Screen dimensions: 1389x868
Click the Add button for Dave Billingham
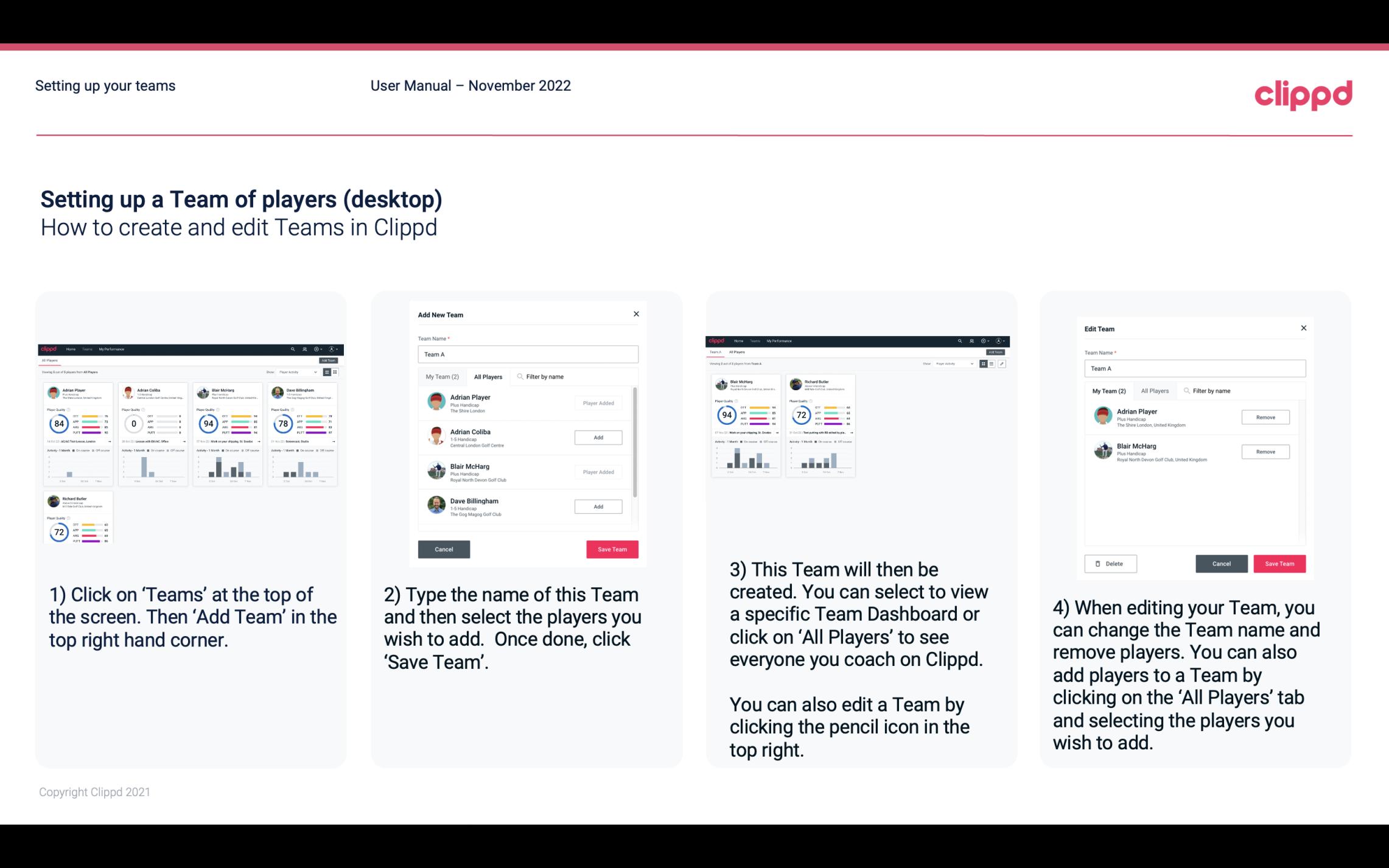pyautogui.click(x=597, y=505)
